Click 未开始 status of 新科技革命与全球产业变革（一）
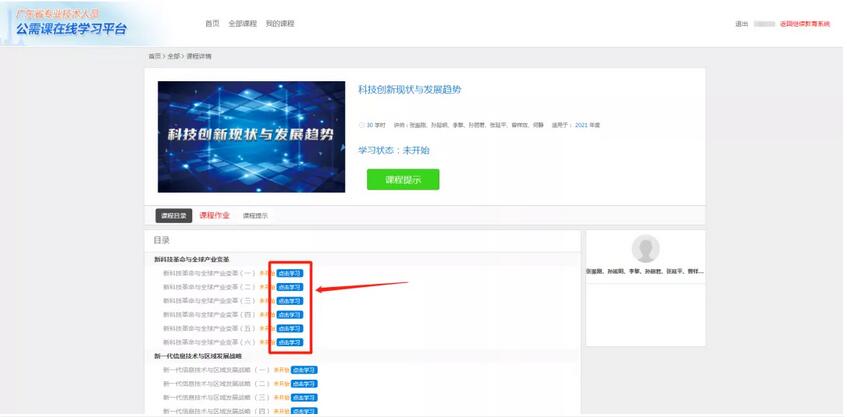This screenshot has height=417, width=847. coord(267,273)
